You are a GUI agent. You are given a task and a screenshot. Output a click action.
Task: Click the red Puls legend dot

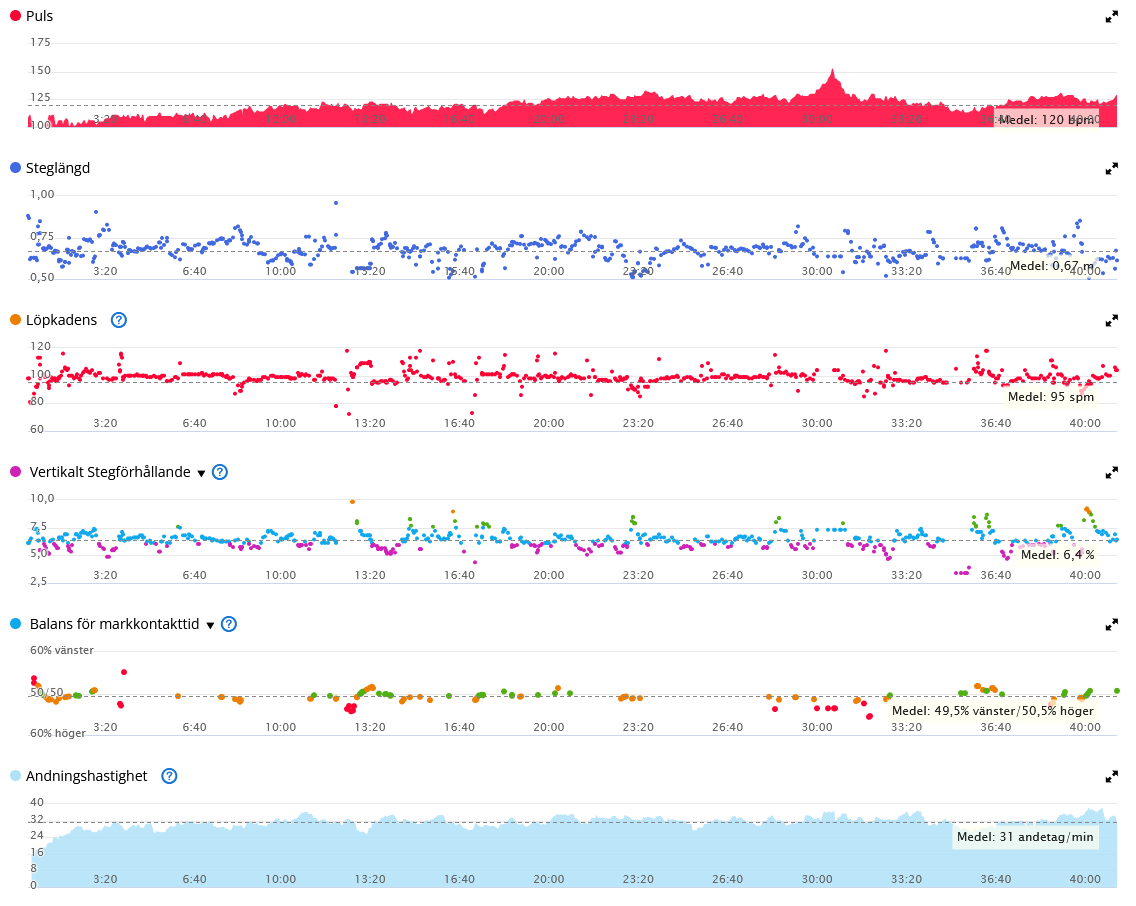(15, 16)
